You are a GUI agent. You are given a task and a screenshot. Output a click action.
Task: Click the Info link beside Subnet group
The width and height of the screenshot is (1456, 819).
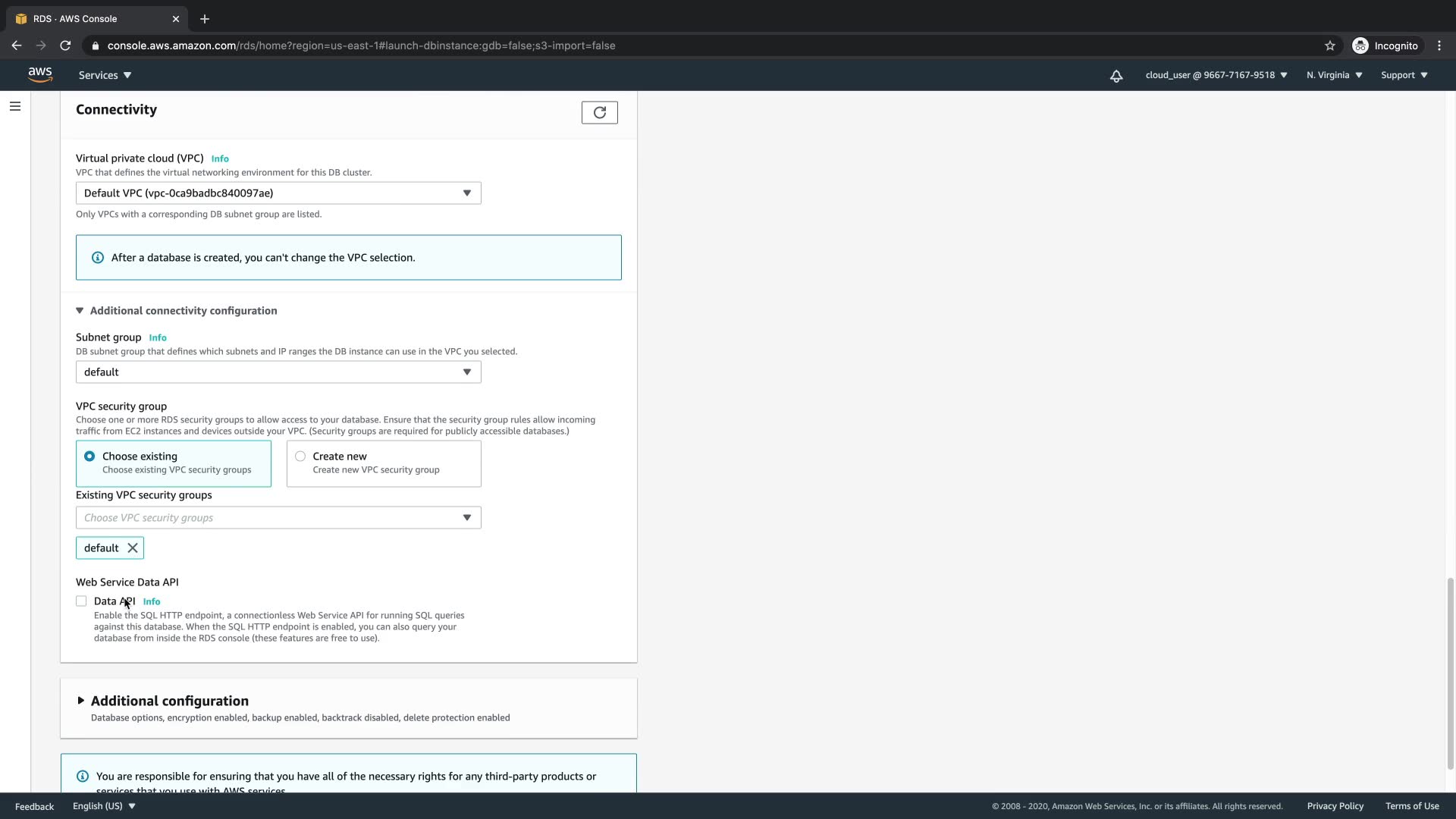click(158, 337)
